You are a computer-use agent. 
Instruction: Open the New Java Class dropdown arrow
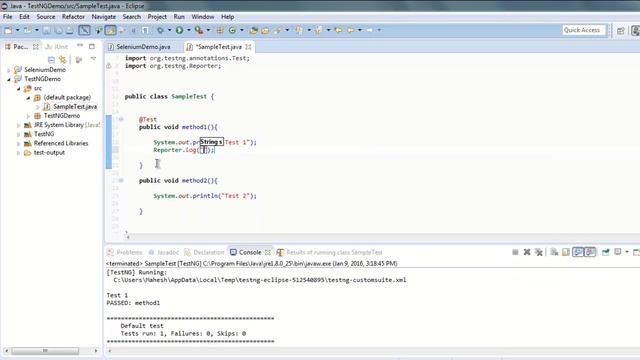coord(242,30)
